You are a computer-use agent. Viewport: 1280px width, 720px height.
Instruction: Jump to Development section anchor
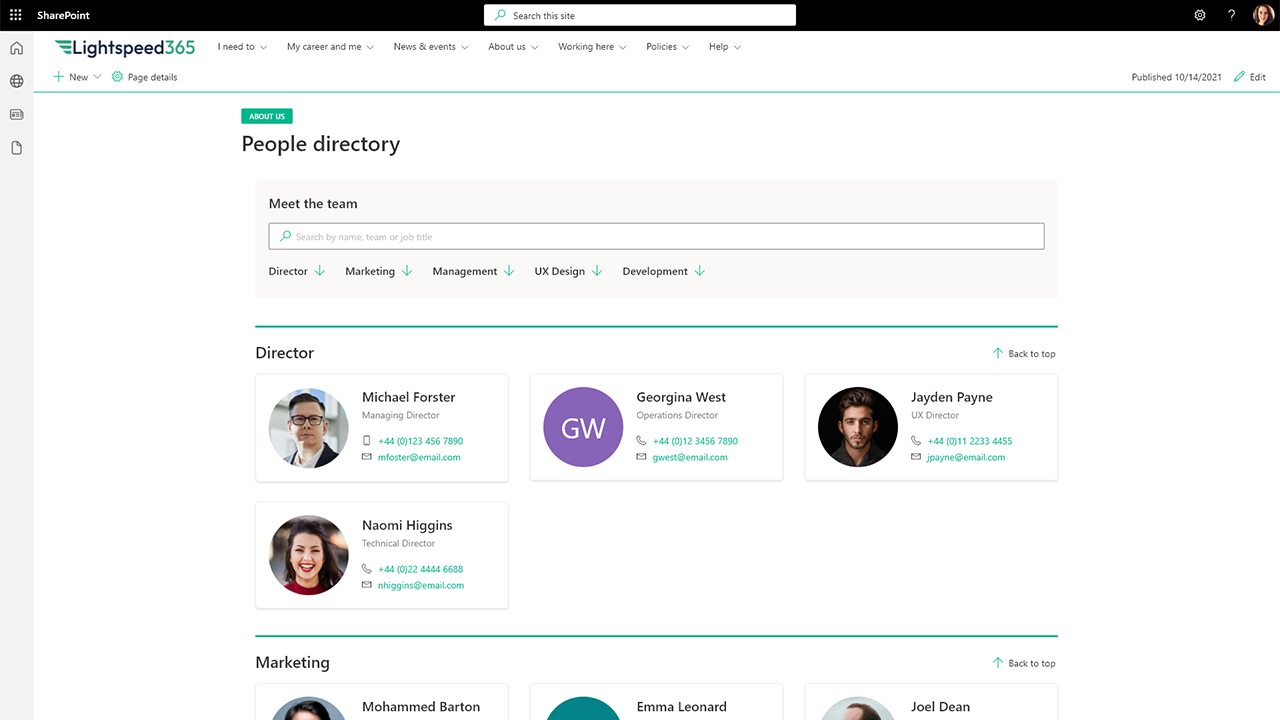point(664,271)
